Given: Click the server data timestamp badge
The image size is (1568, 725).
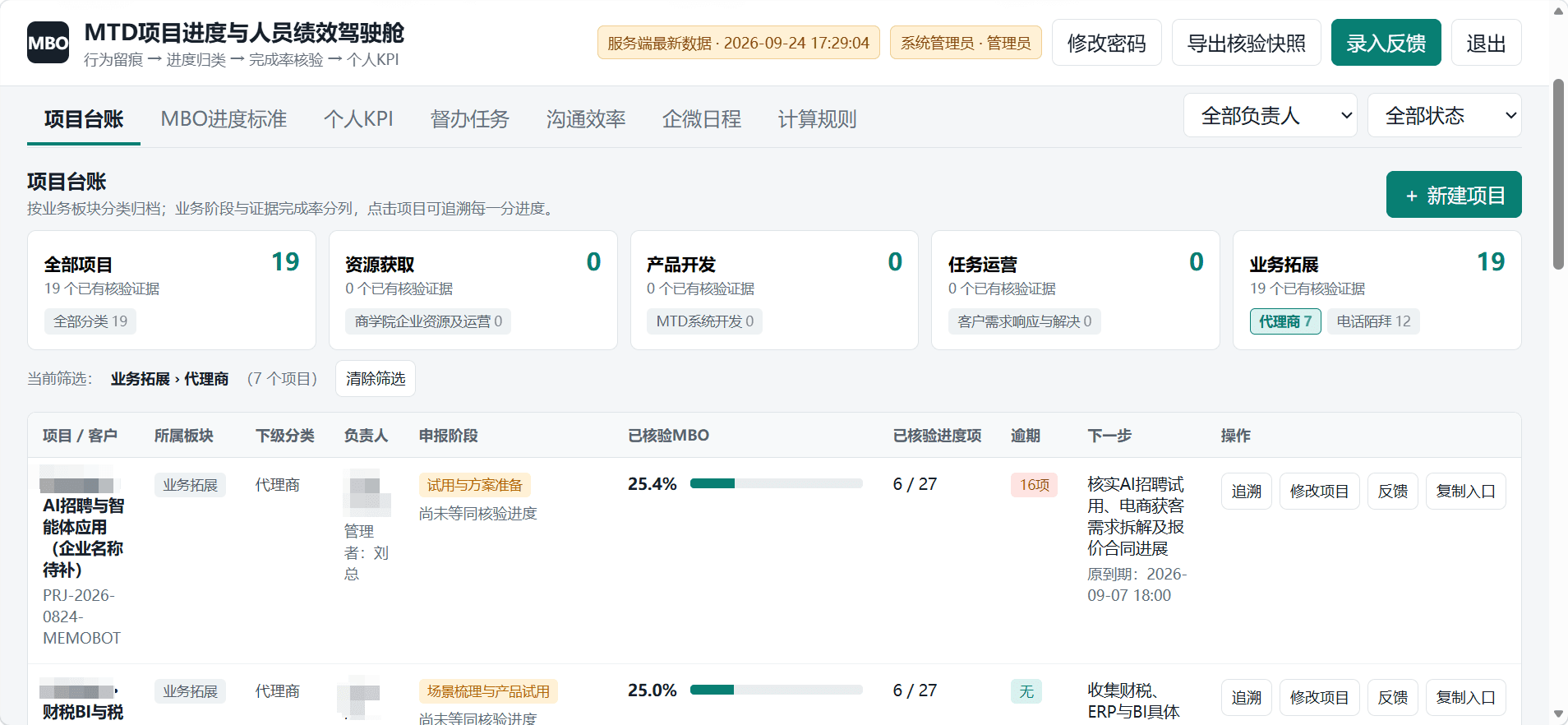Looking at the screenshot, I should (x=738, y=43).
